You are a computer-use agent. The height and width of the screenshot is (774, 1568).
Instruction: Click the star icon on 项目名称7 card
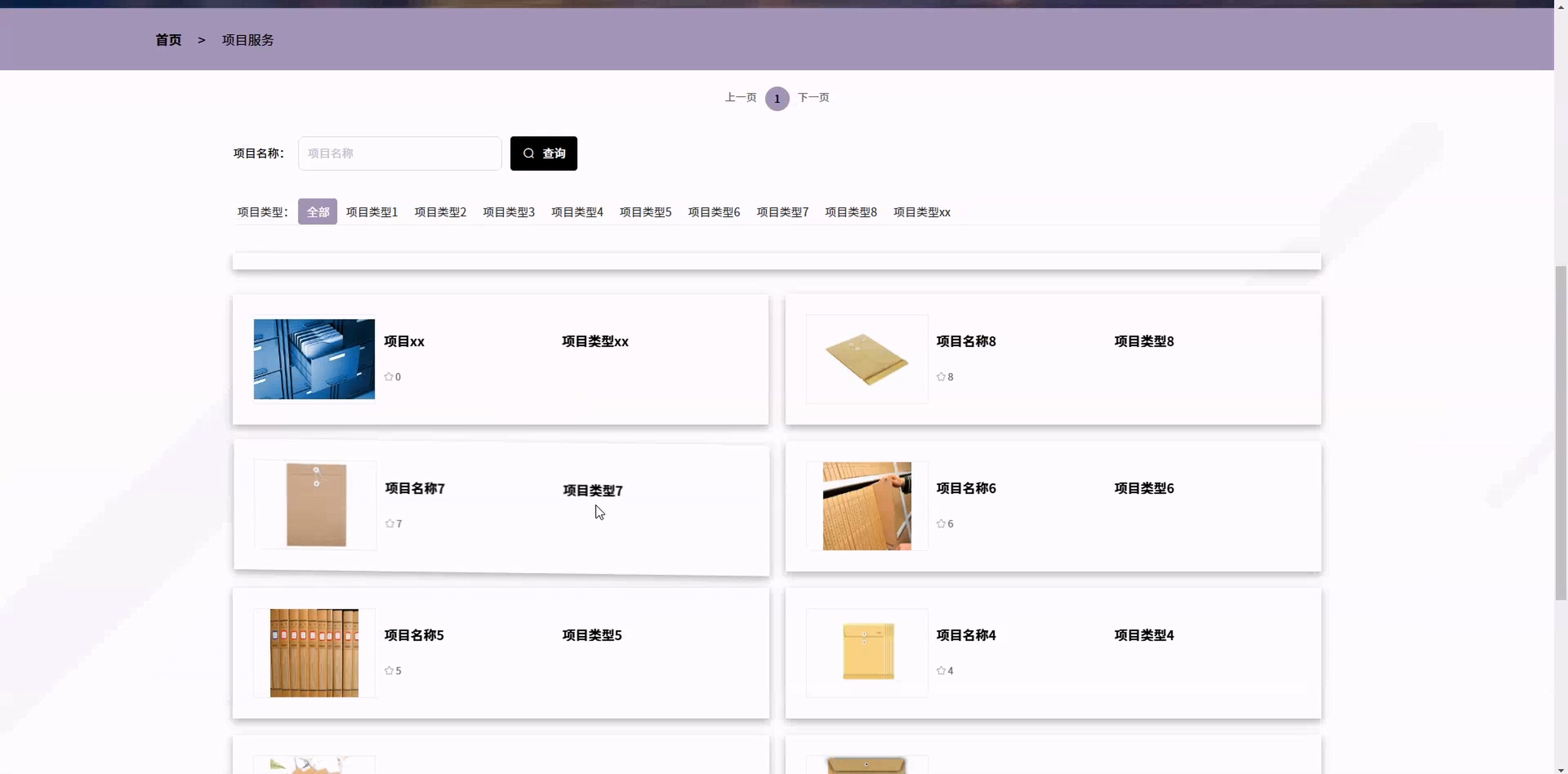point(390,523)
